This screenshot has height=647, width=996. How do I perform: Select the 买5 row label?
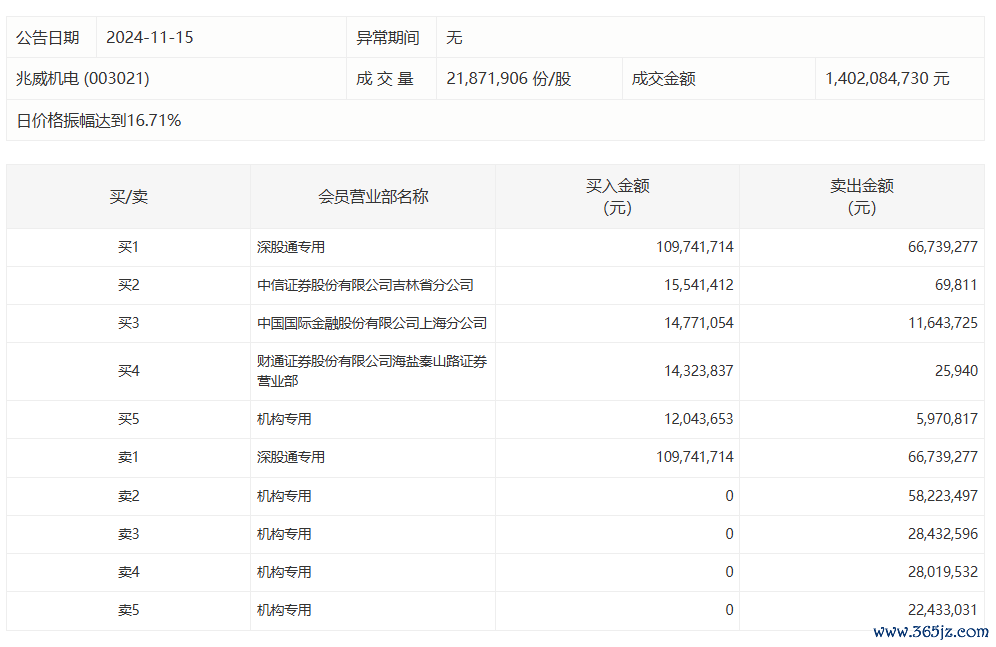pyautogui.click(x=128, y=419)
